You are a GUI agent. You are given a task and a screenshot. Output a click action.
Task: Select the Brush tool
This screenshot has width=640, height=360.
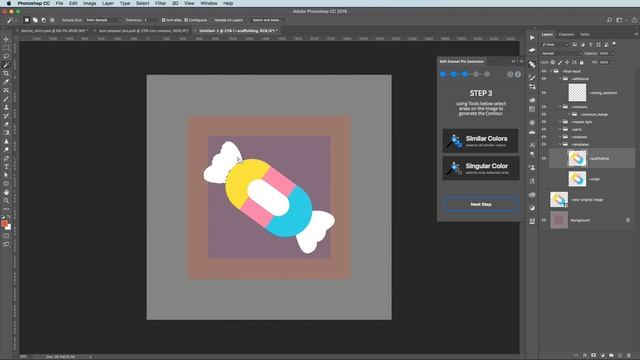pyautogui.click(x=6, y=99)
